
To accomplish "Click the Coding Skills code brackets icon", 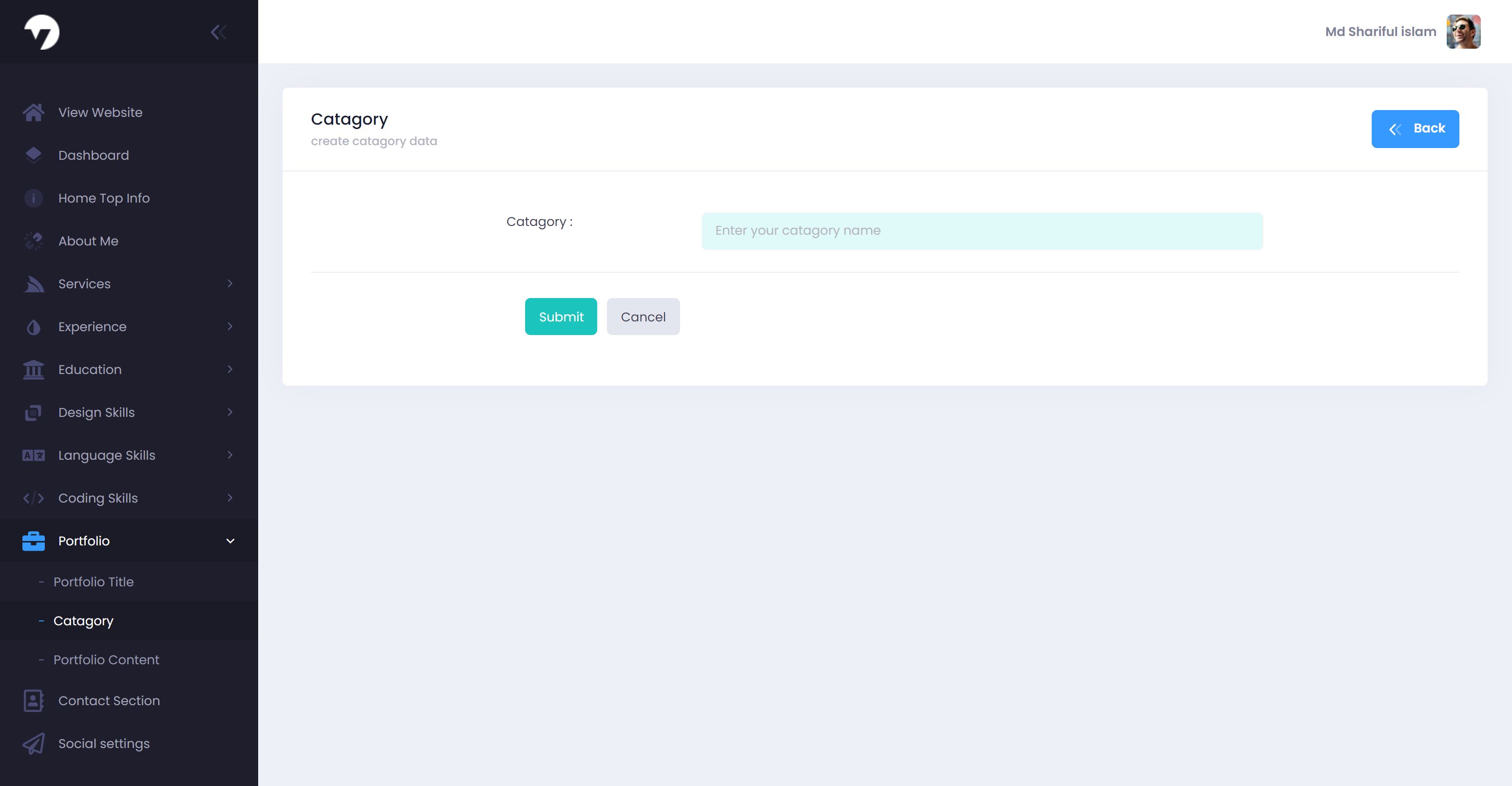I will click(x=34, y=498).
